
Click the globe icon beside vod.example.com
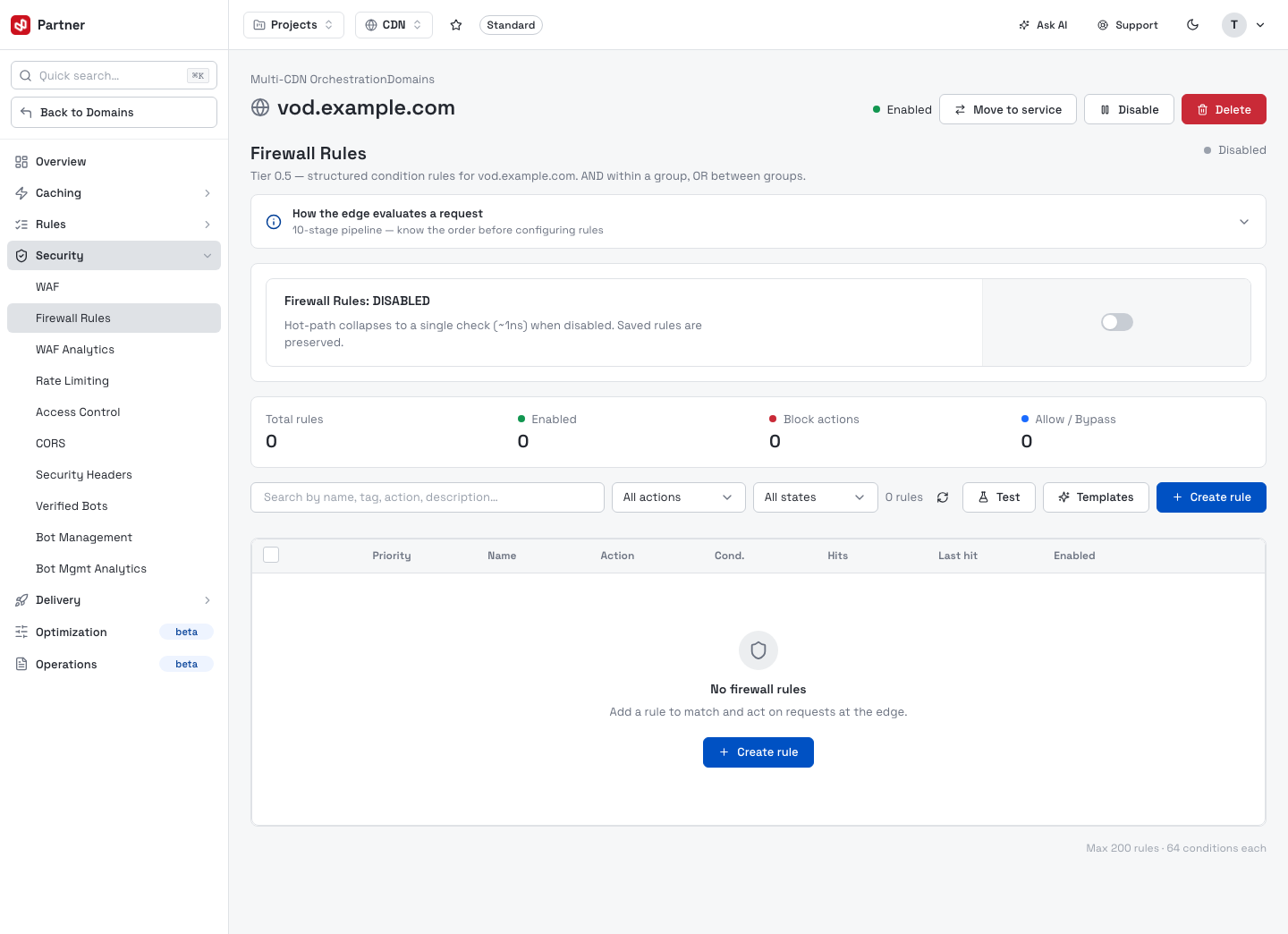[260, 108]
